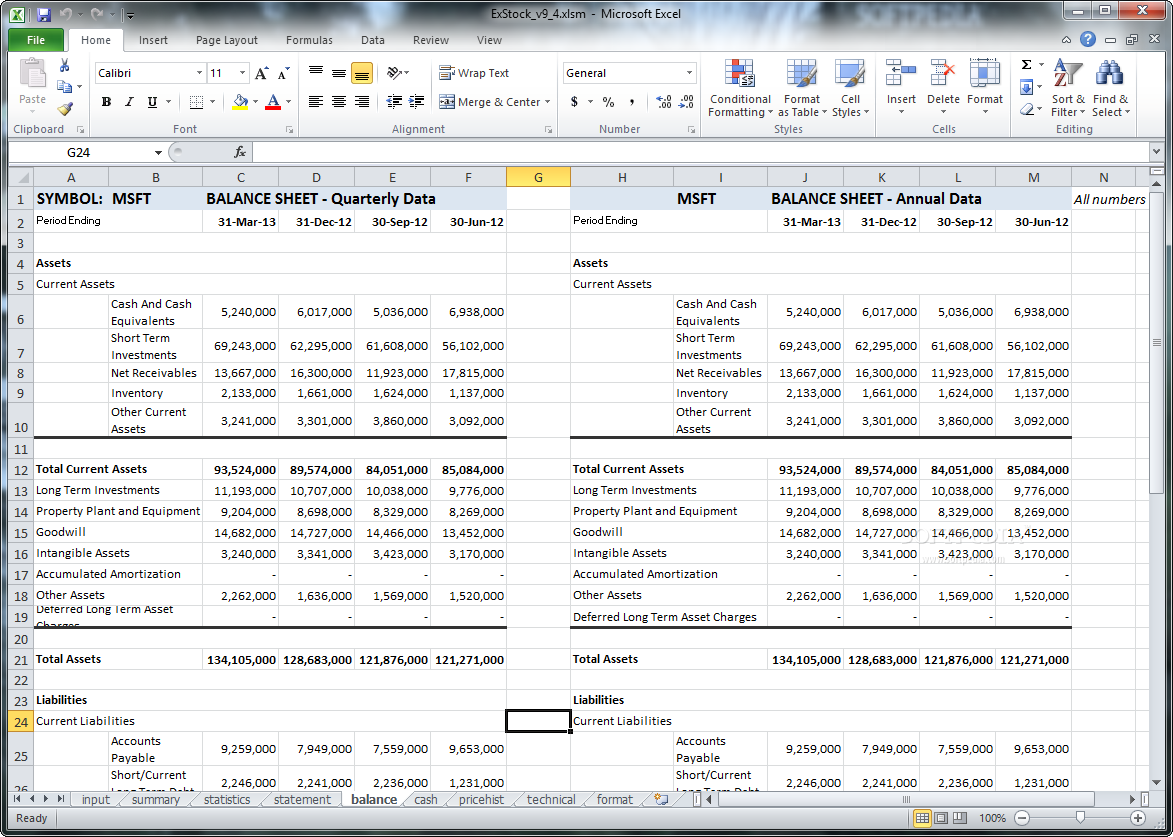Click in the formula bar input
Viewport: 1173px width, 837px height.
702,153
